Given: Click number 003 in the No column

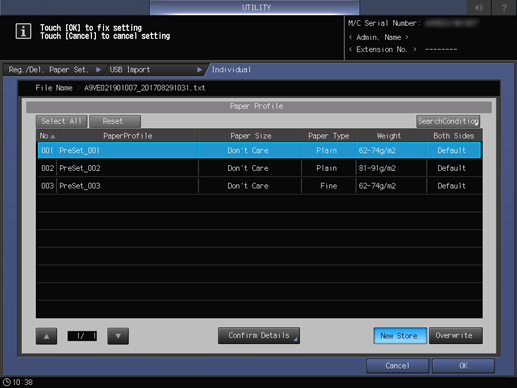Looking at the screenshot, I should pos(47,186).
